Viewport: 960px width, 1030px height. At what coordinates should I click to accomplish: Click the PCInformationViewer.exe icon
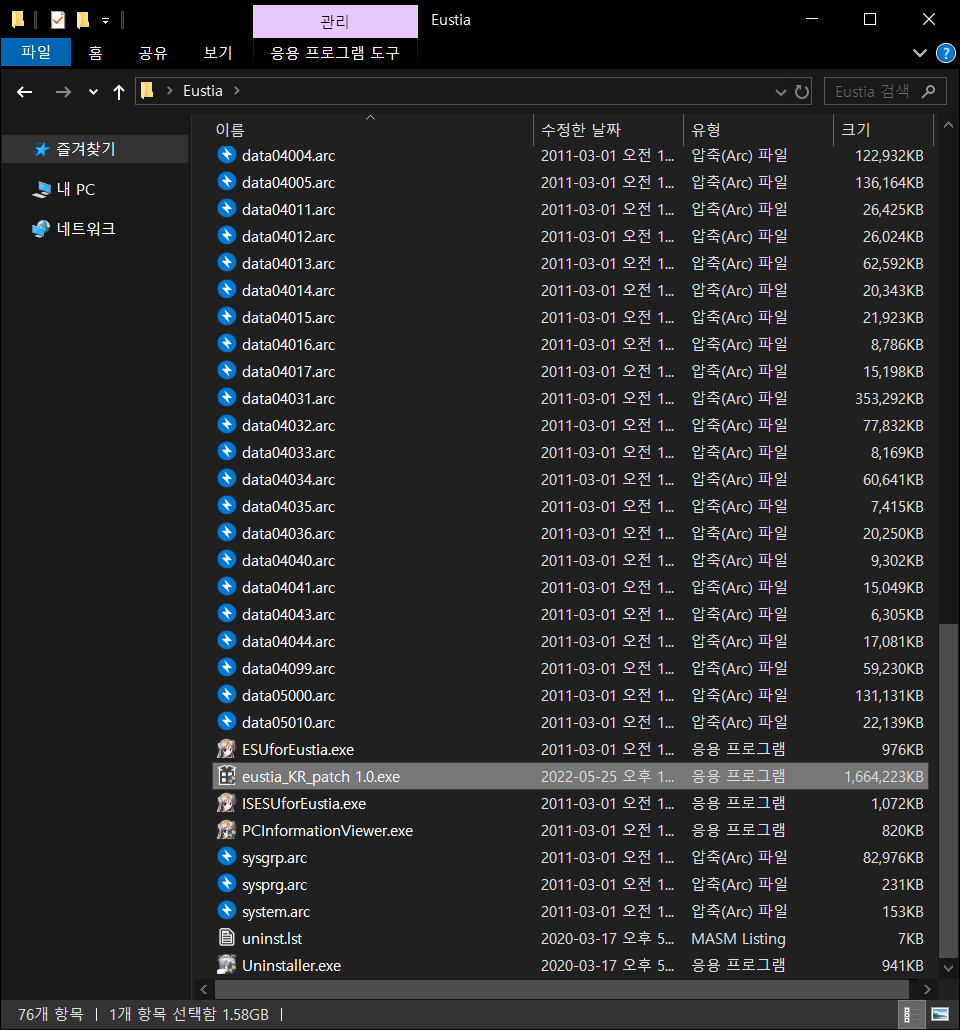(227, 830)
